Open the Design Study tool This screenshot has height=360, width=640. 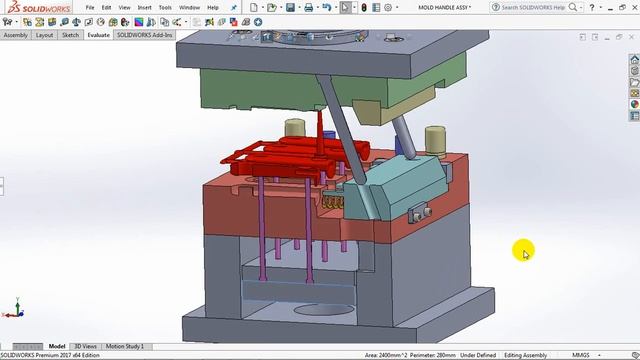[7, 22]
